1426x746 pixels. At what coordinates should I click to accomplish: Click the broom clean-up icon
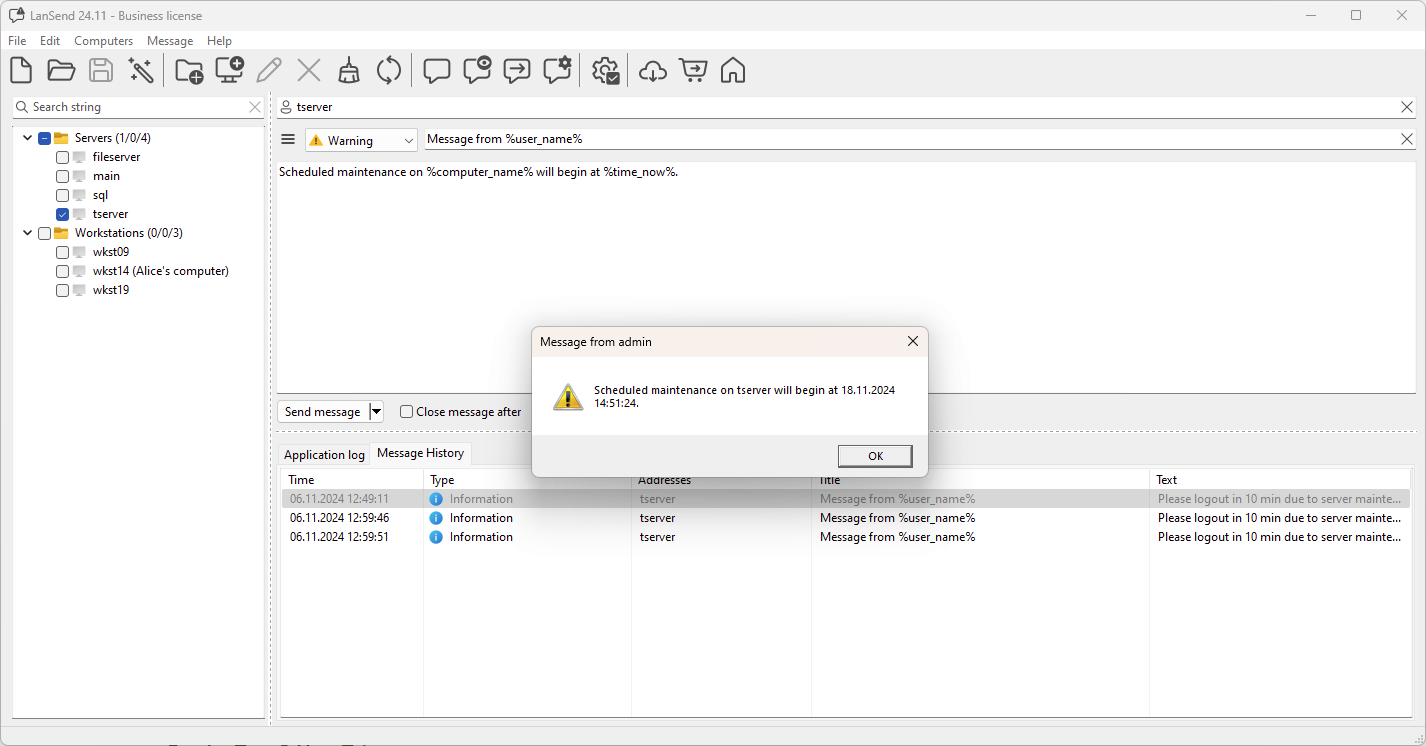[349, 70]
